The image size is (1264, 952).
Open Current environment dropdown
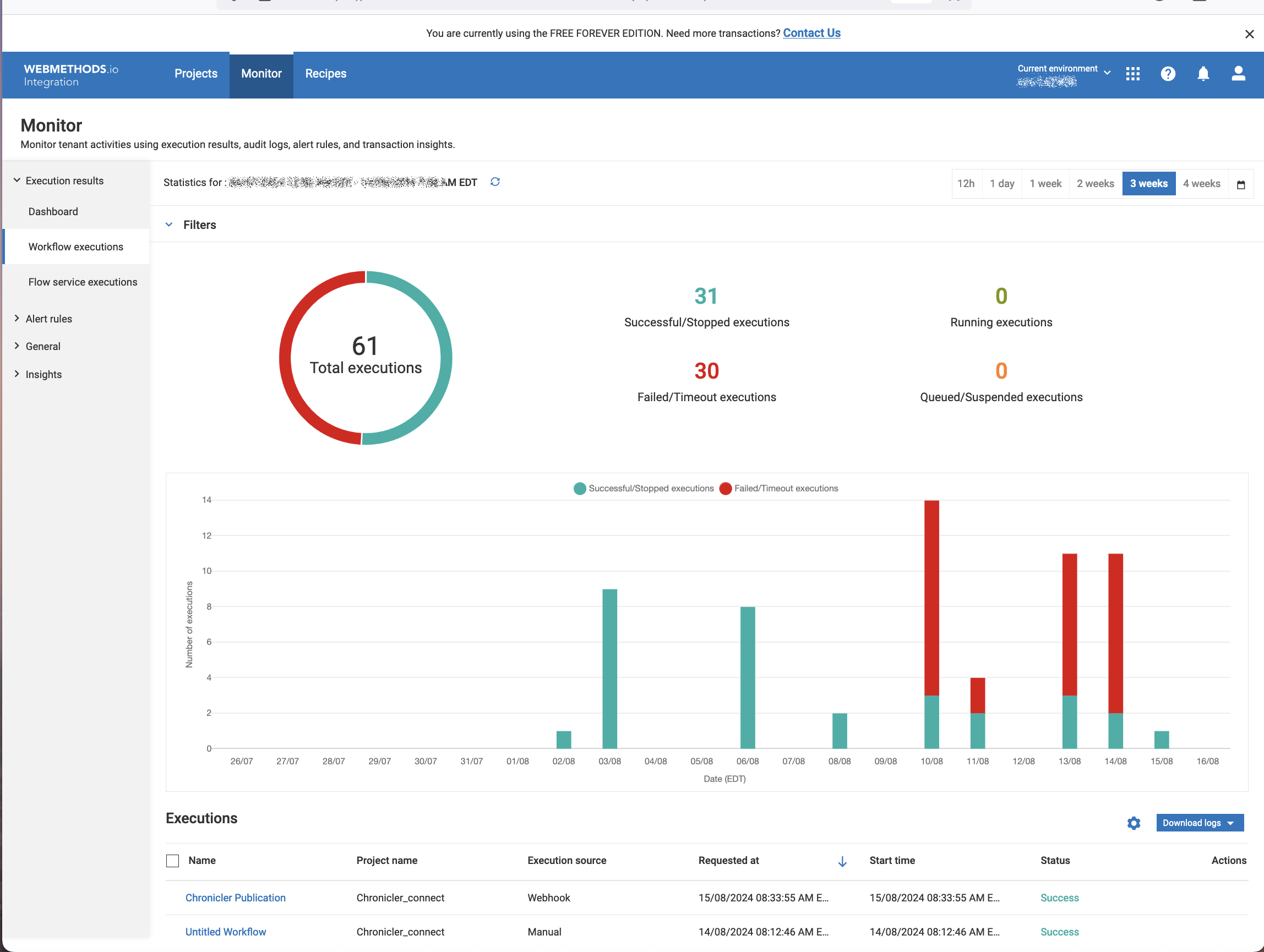pyautogui.click(x=1064, y=73)
